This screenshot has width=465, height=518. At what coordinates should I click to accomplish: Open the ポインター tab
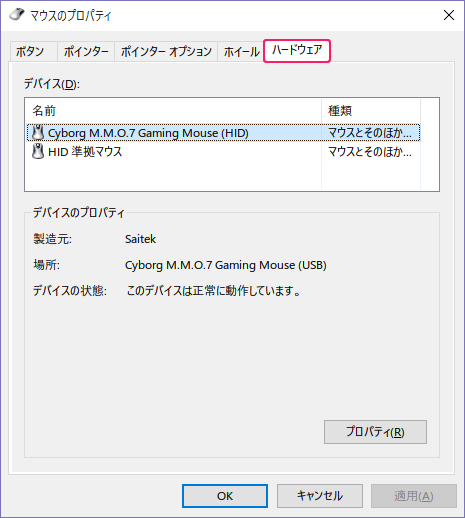click(86, 52)
